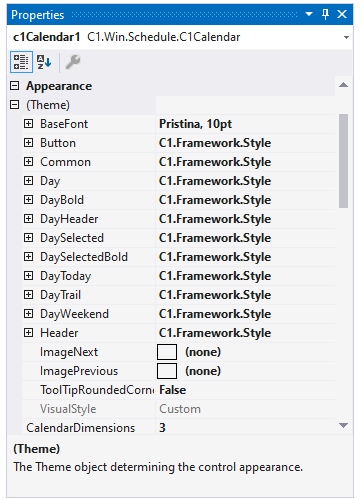364x500 pixels.
Task: Open Properties window position menu arrow
Action: (x=309, y=14)
